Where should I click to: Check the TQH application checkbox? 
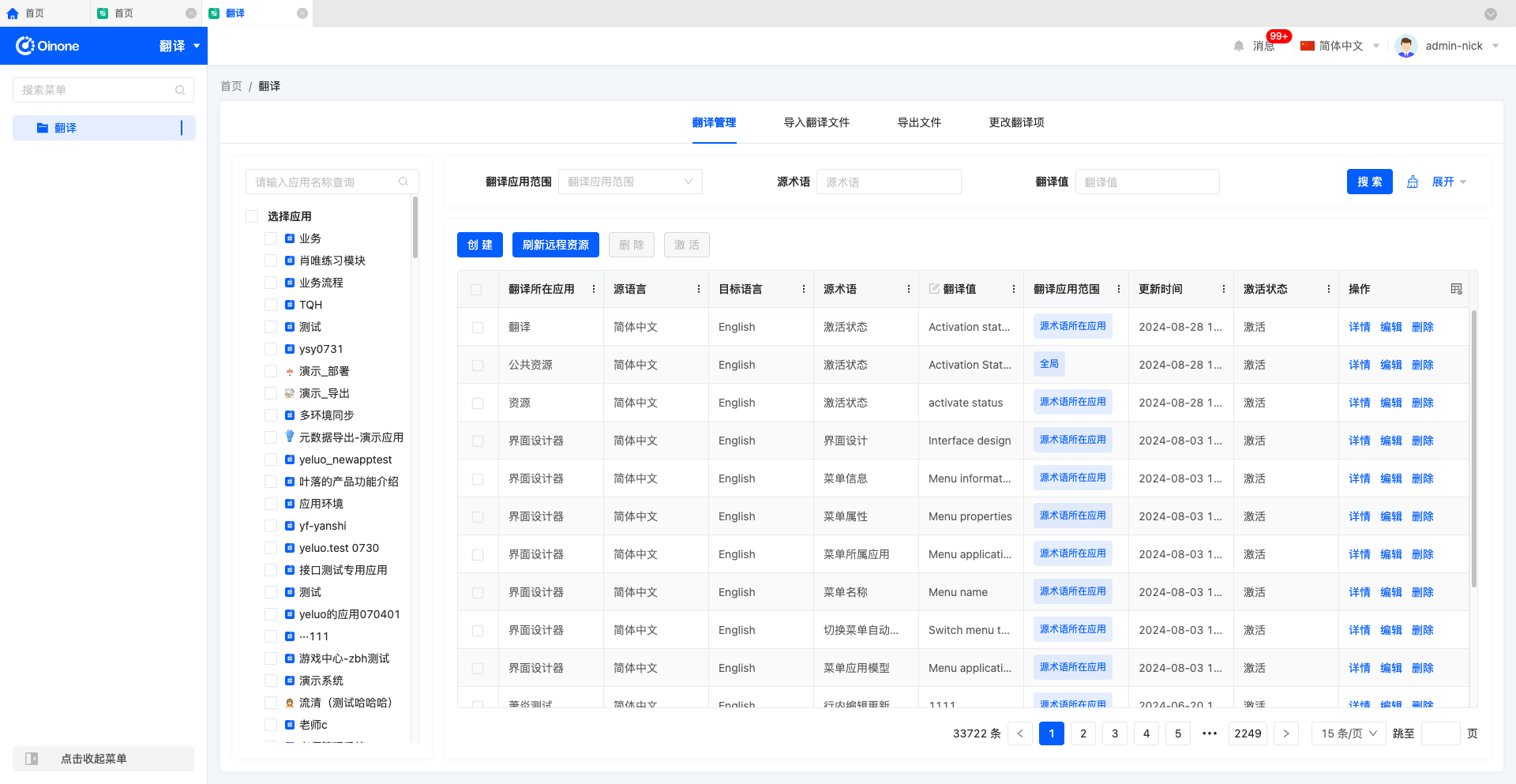271,305
